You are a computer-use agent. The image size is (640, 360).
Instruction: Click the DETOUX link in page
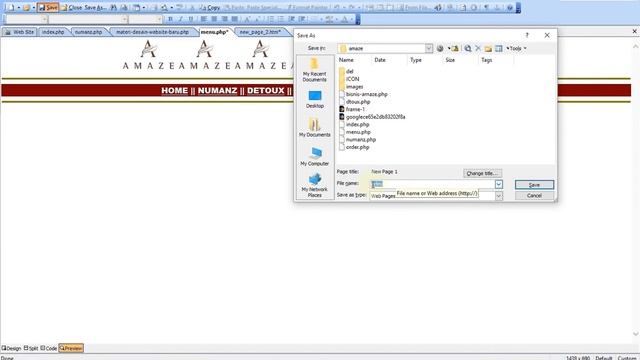266,91
